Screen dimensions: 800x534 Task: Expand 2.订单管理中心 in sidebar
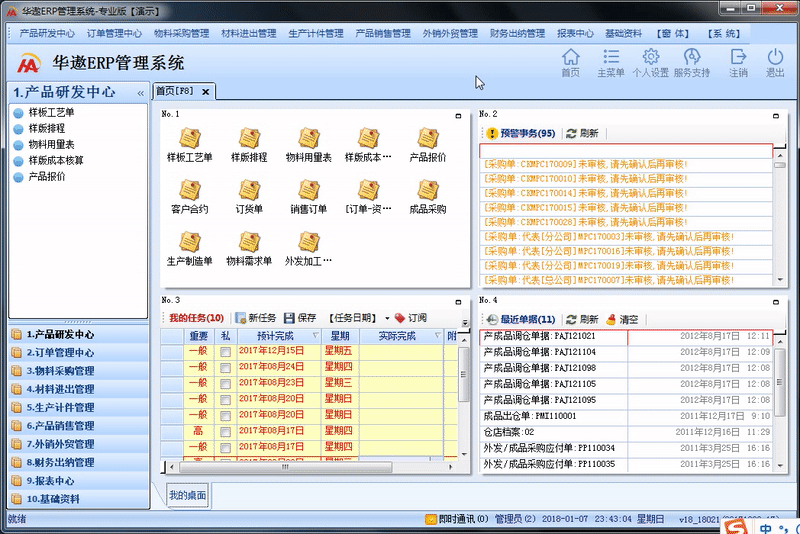point(79,352)
